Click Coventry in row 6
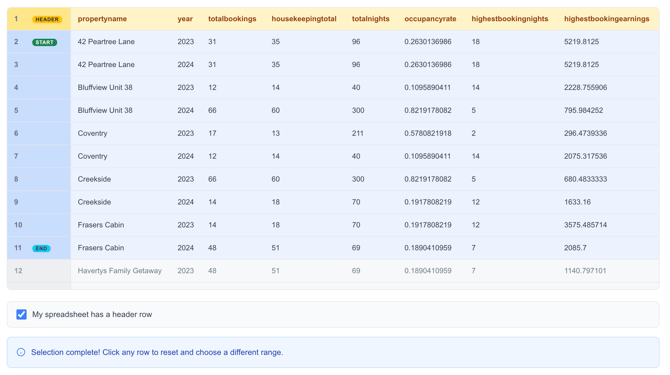 tap(92, 133)
